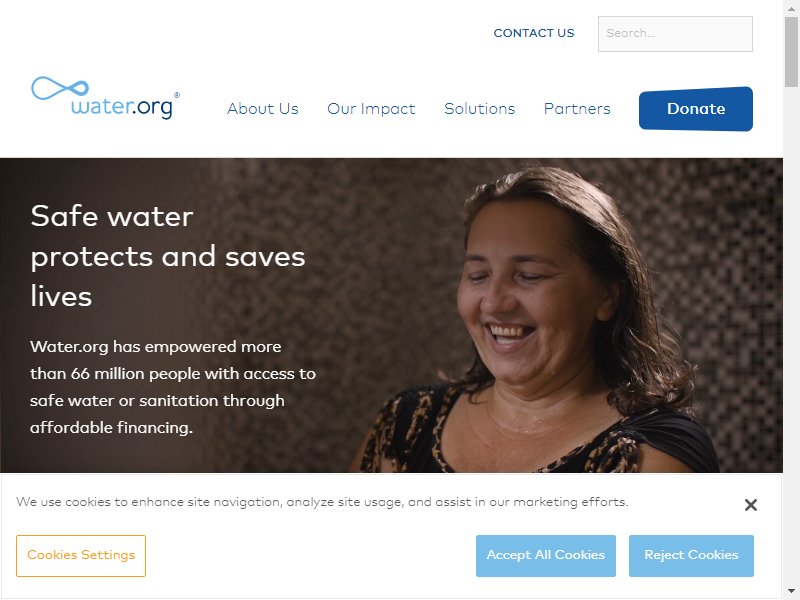
Task: Open the Our Impact menu
Action: click(371, 109)
